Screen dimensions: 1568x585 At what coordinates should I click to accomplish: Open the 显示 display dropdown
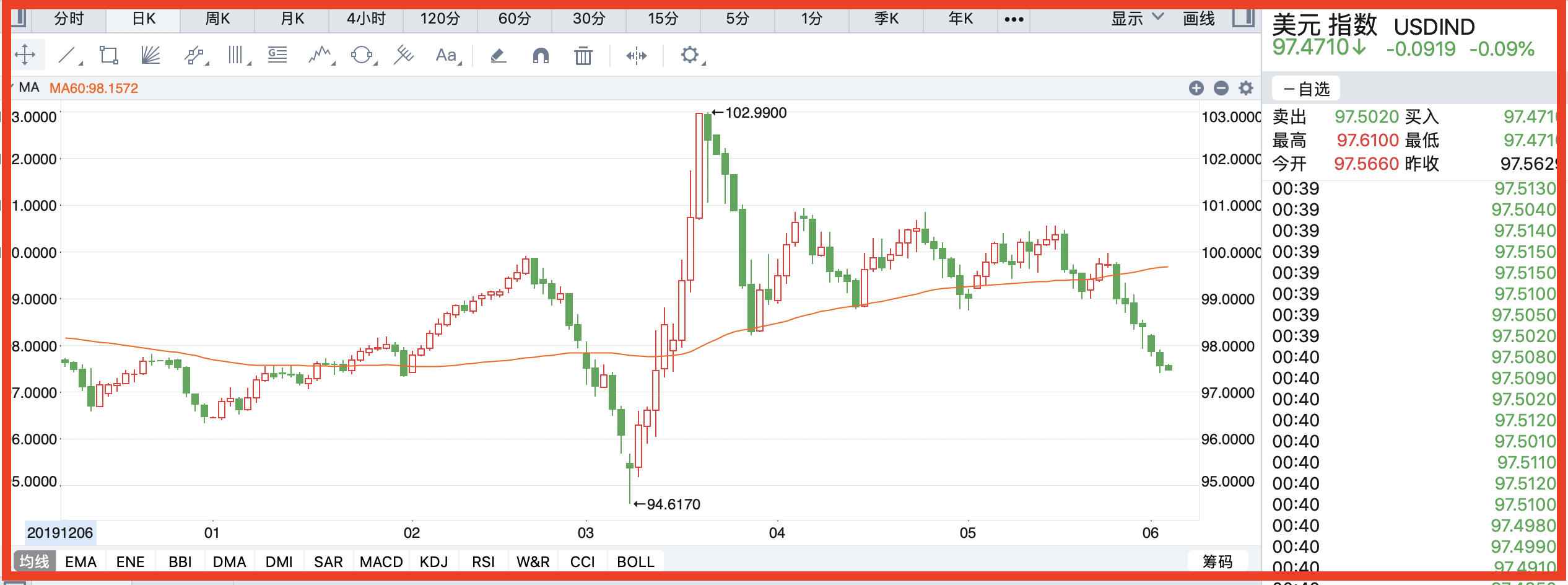pyautogui.click(x=1137, y=19)
